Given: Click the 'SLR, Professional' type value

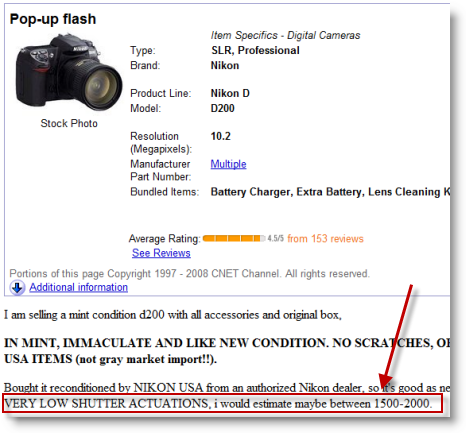Looking at the screenshot, I should (255, 50).
